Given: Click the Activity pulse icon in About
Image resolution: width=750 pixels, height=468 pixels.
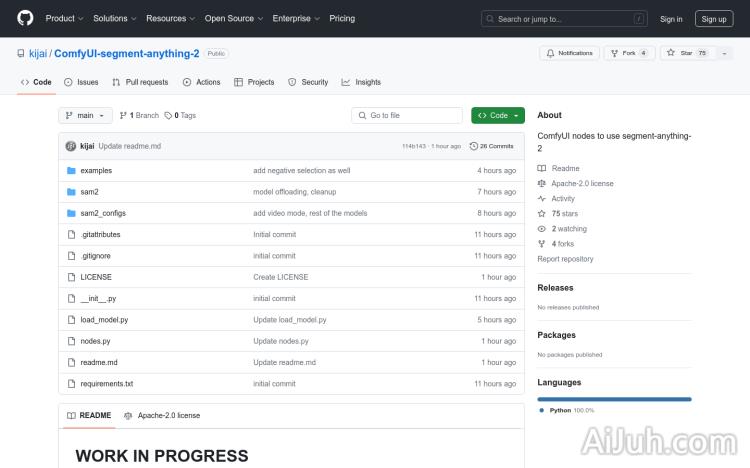Looking at the screenshot, I should pyautogui.click(x=542, y=199).
